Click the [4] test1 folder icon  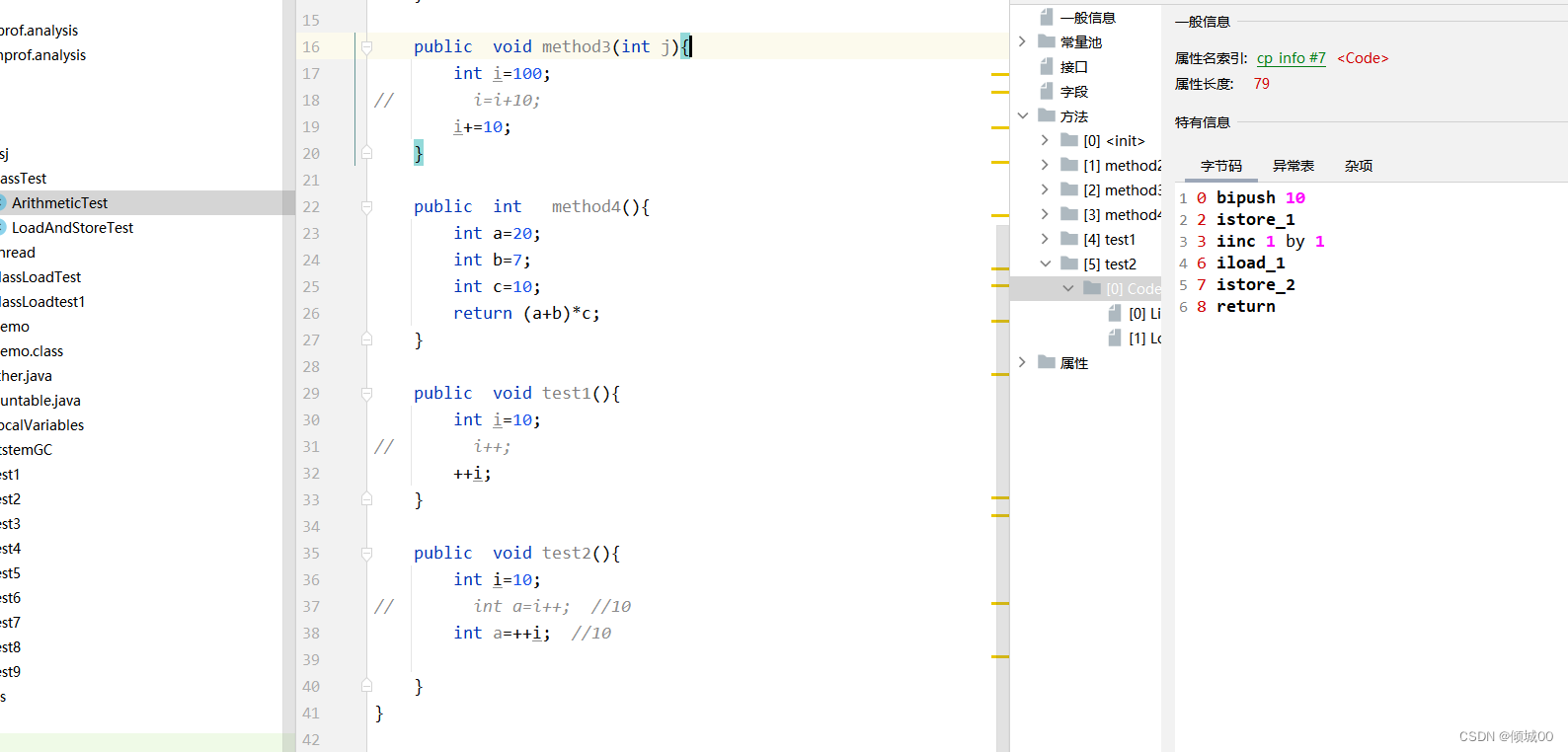1069,239
